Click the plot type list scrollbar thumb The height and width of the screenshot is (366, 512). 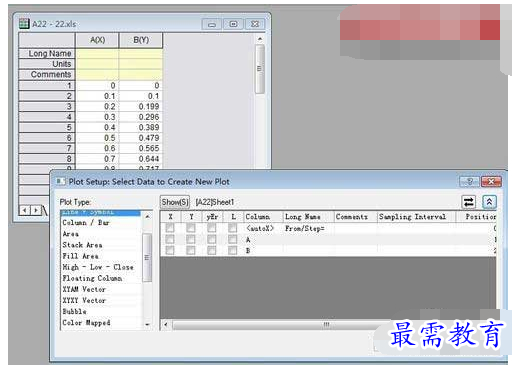click(147, 257)
